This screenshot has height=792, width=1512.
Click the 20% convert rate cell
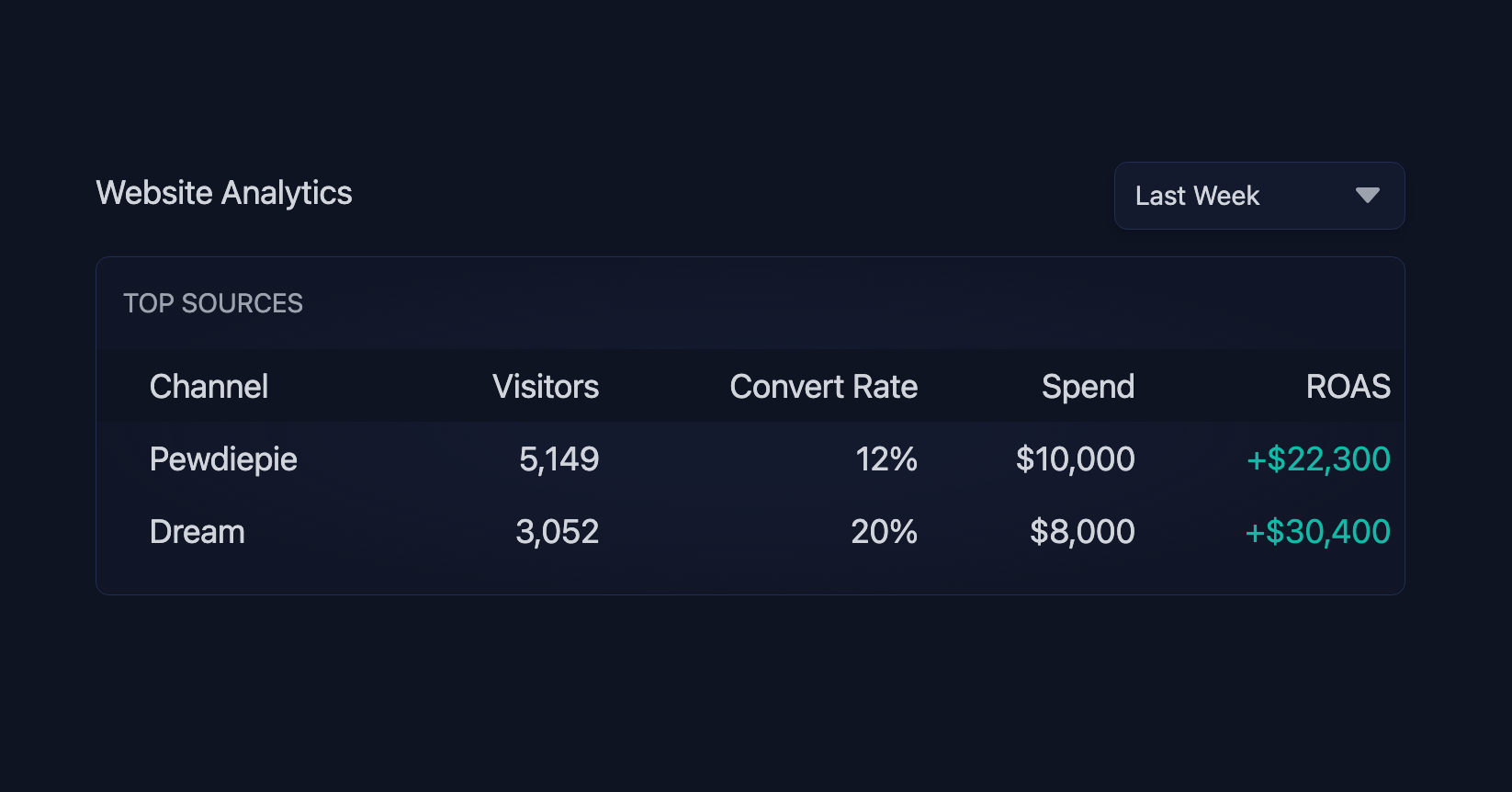click(x=885, y=532)
